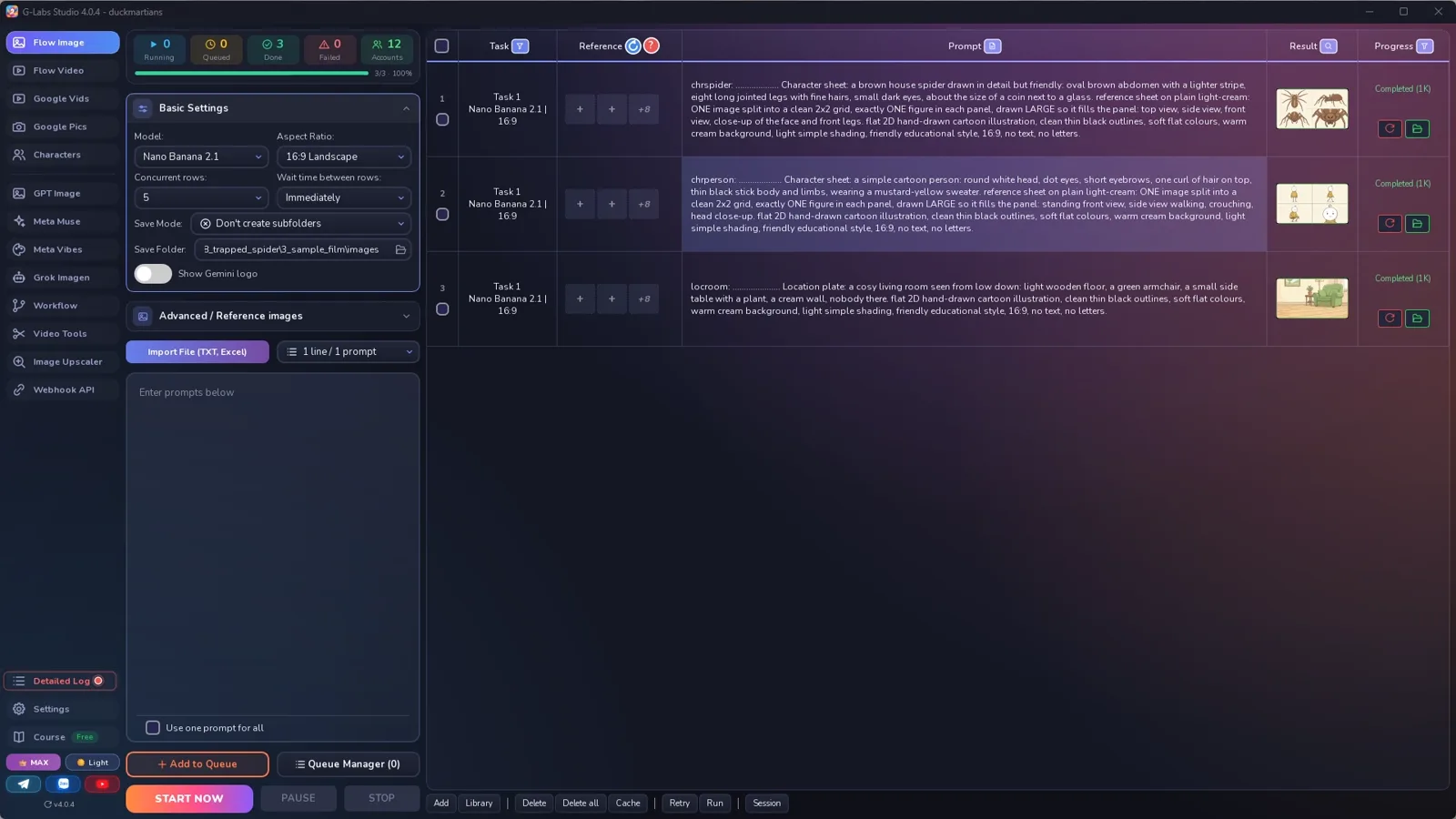Open Image Upscaler in the sidebar
This screenshot has height=819, width=1456.
[x=62, y=362]
